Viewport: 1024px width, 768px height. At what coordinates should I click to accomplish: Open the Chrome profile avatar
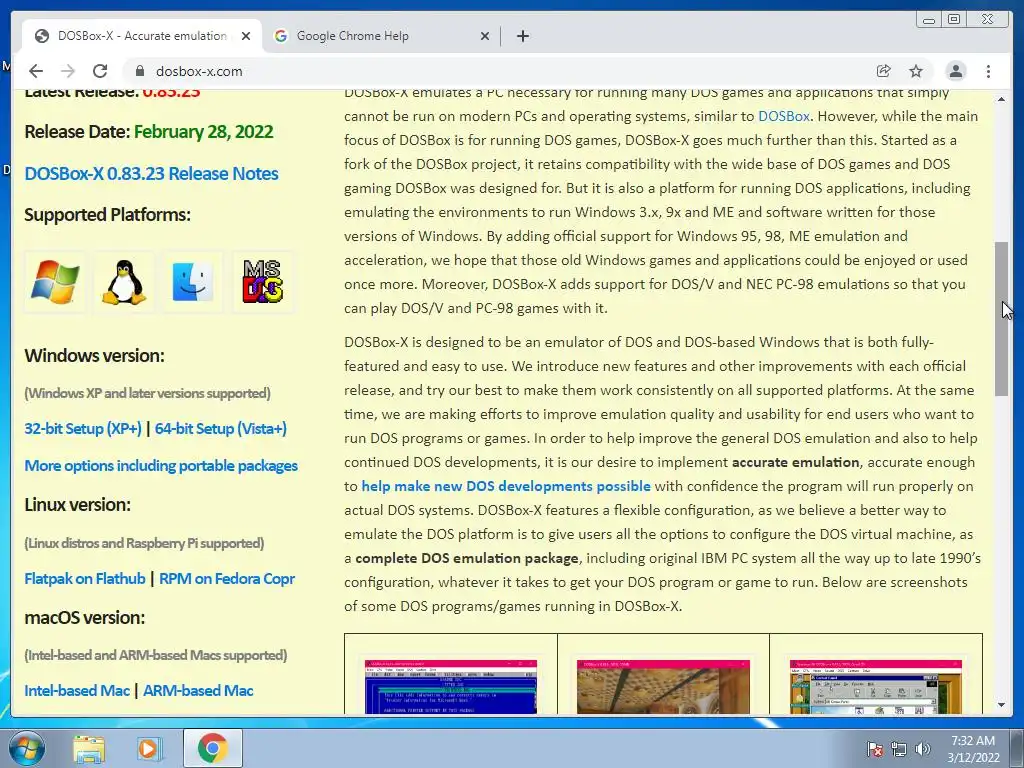click(955, 71)
